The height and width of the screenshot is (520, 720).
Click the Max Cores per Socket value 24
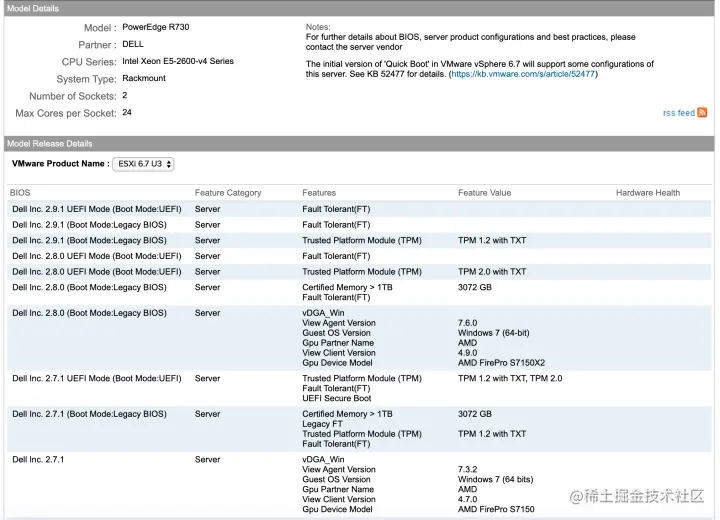point(127,113)
